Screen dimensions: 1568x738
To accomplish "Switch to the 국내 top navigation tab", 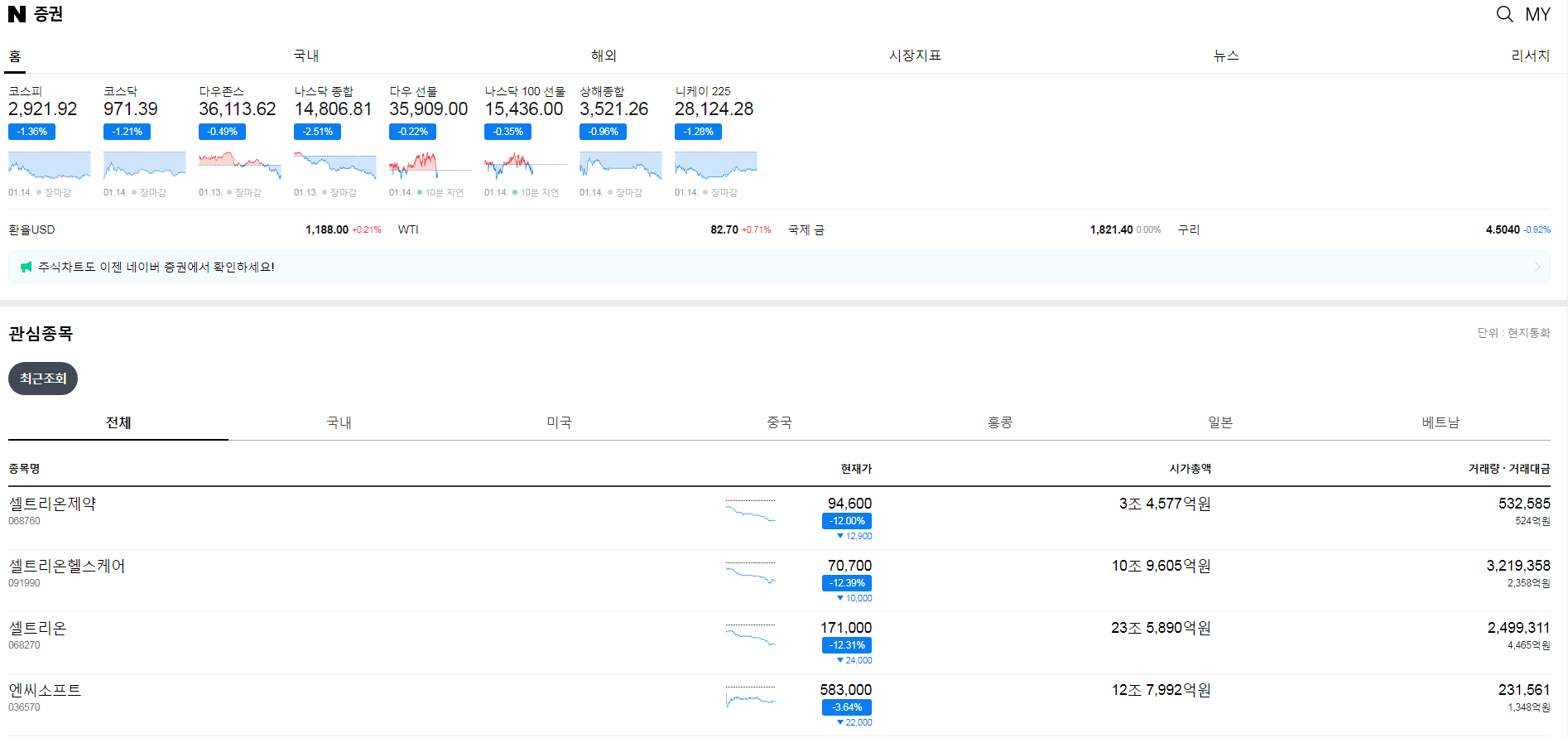I will click(x=306, y=55).
